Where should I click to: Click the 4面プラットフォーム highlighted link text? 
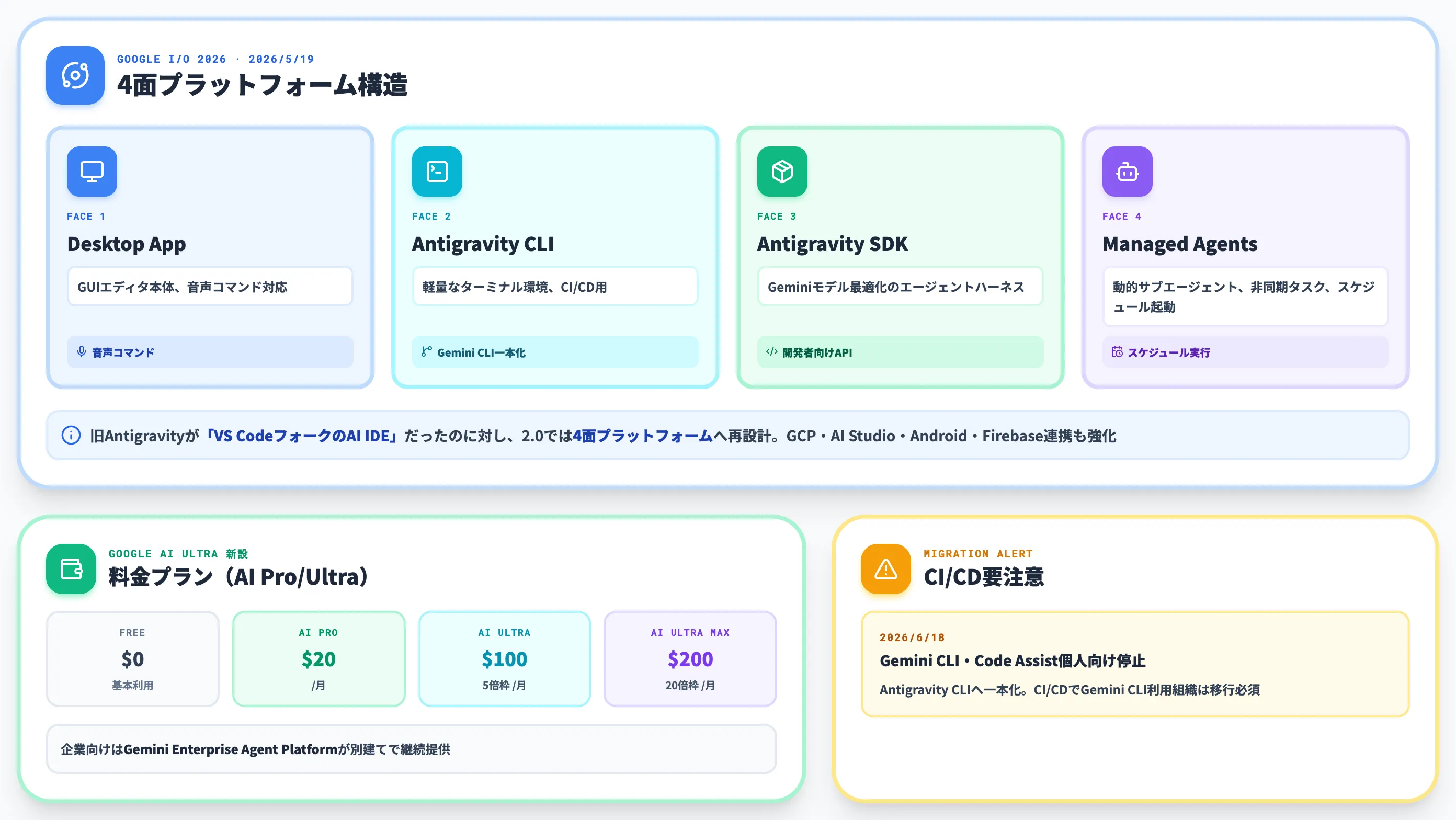coord(643,436)
